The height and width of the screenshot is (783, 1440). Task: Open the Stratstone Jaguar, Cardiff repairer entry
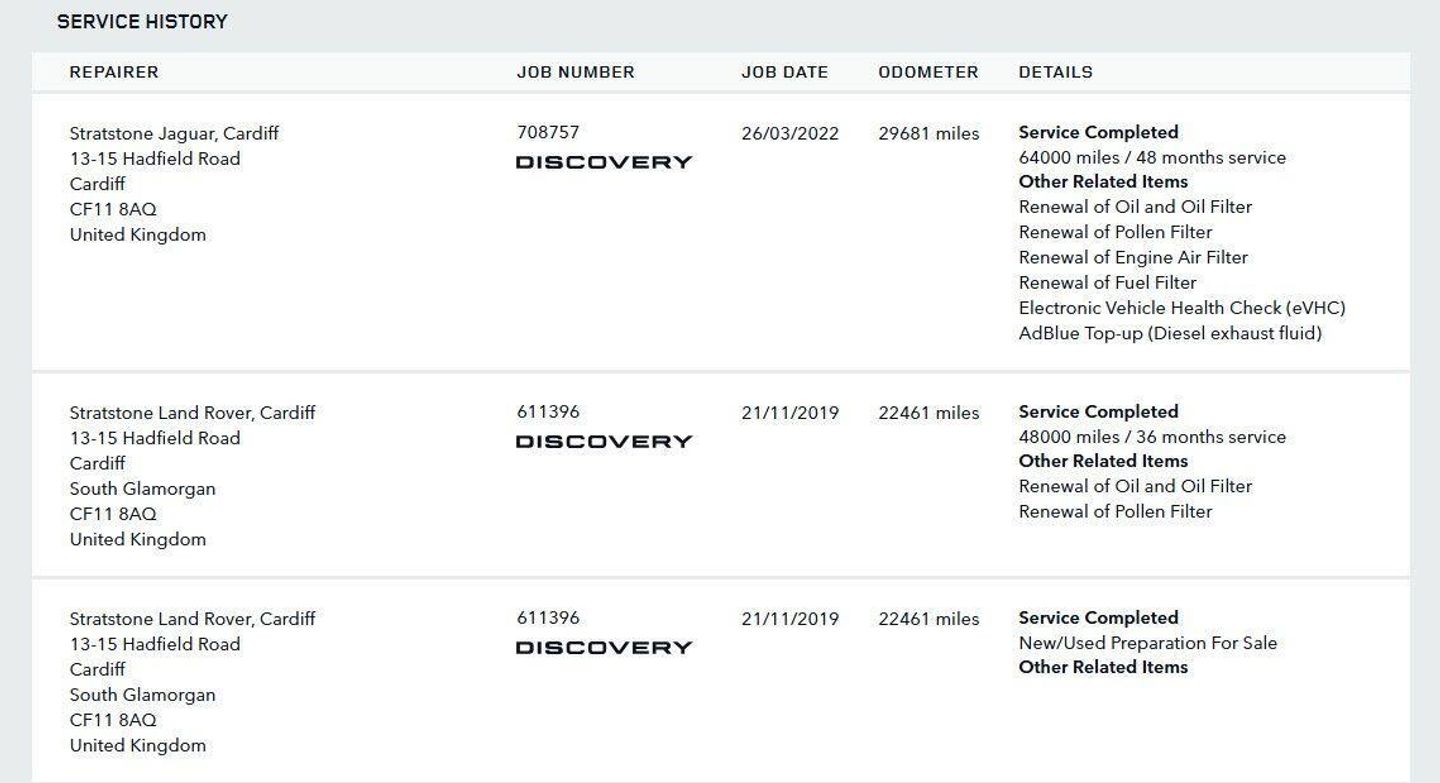pyautogui.click(x=174, y=133)
